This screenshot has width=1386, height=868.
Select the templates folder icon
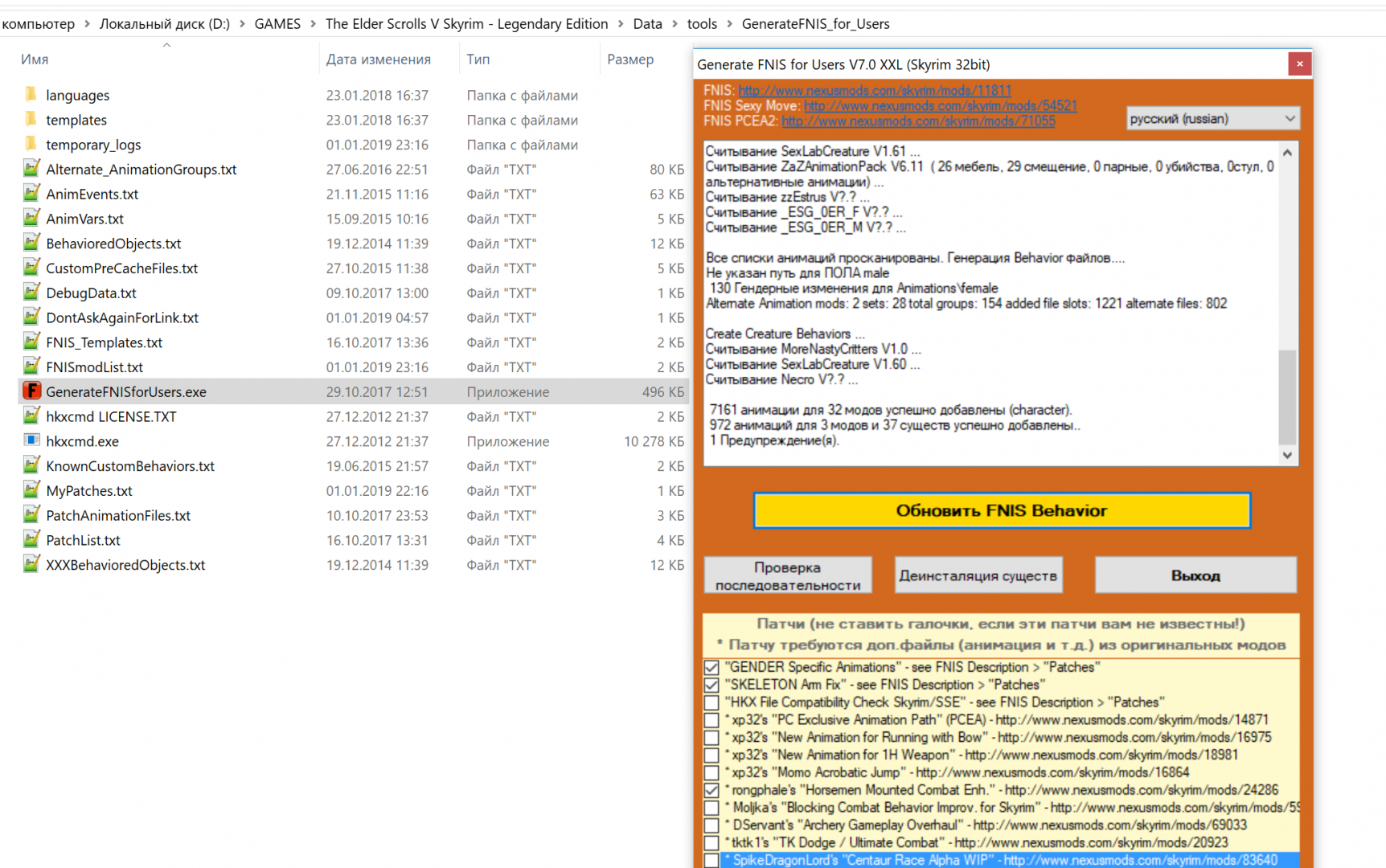[31, 120]
